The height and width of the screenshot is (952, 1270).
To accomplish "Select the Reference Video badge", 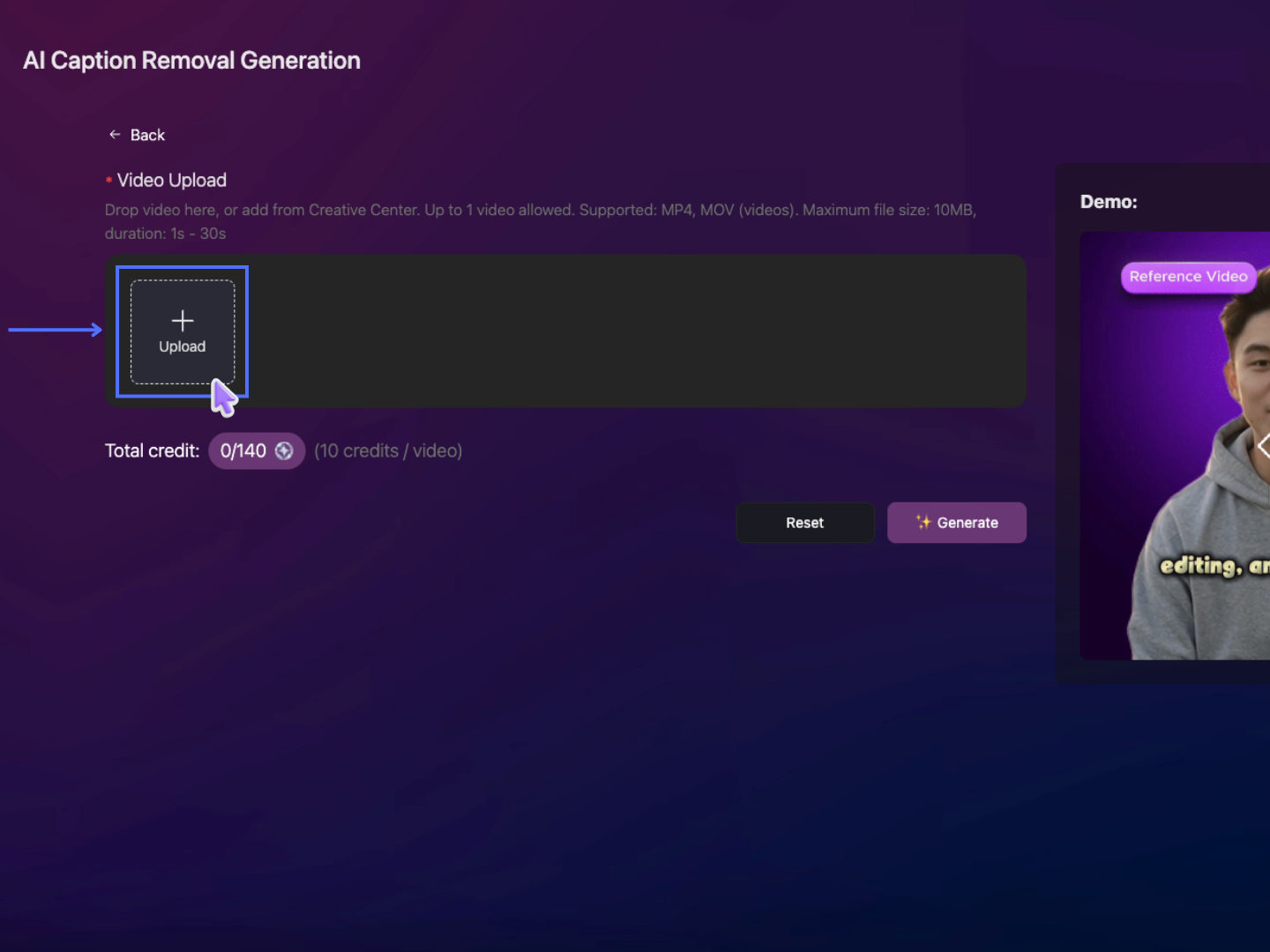I will (1188, 277).
